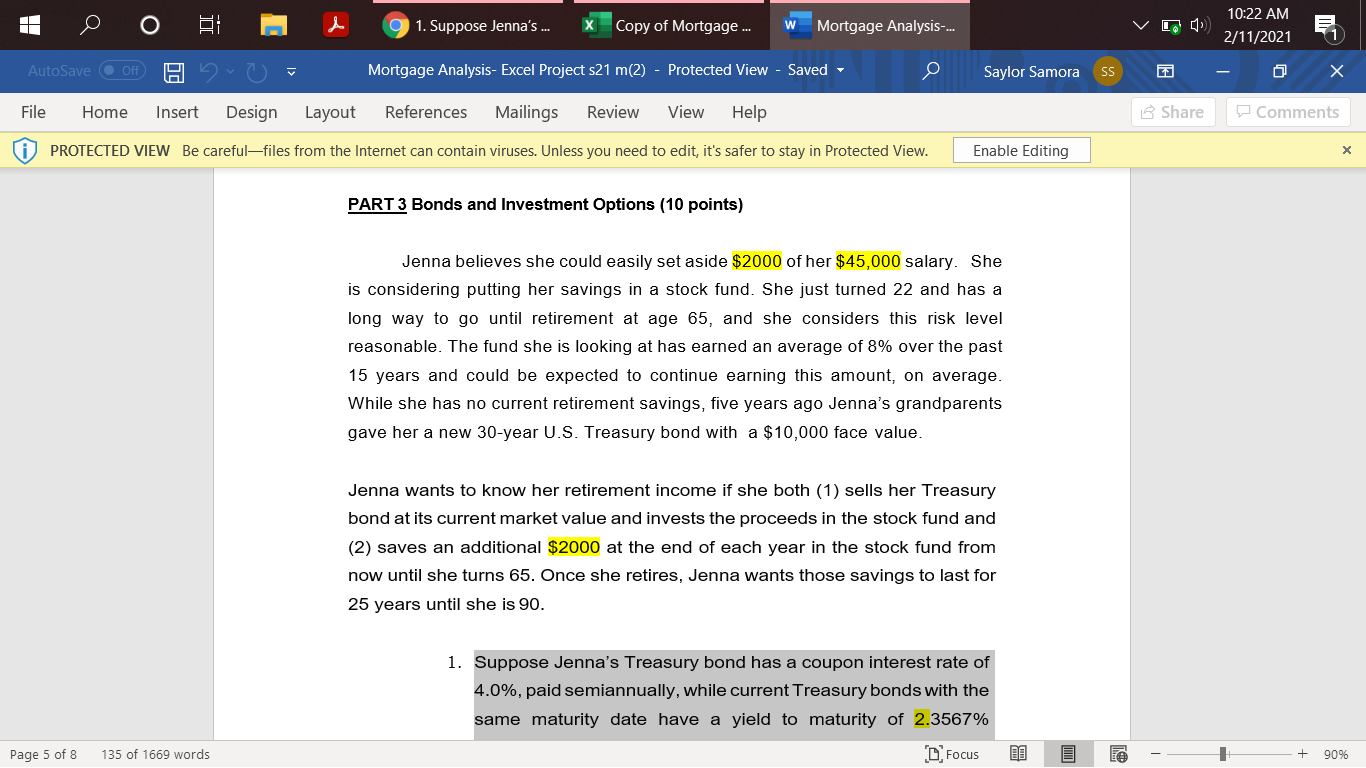This screenshot has height=768, width=1366.
Task: Open the File menu
Action: pyautogui.click(x=33, y=112)
